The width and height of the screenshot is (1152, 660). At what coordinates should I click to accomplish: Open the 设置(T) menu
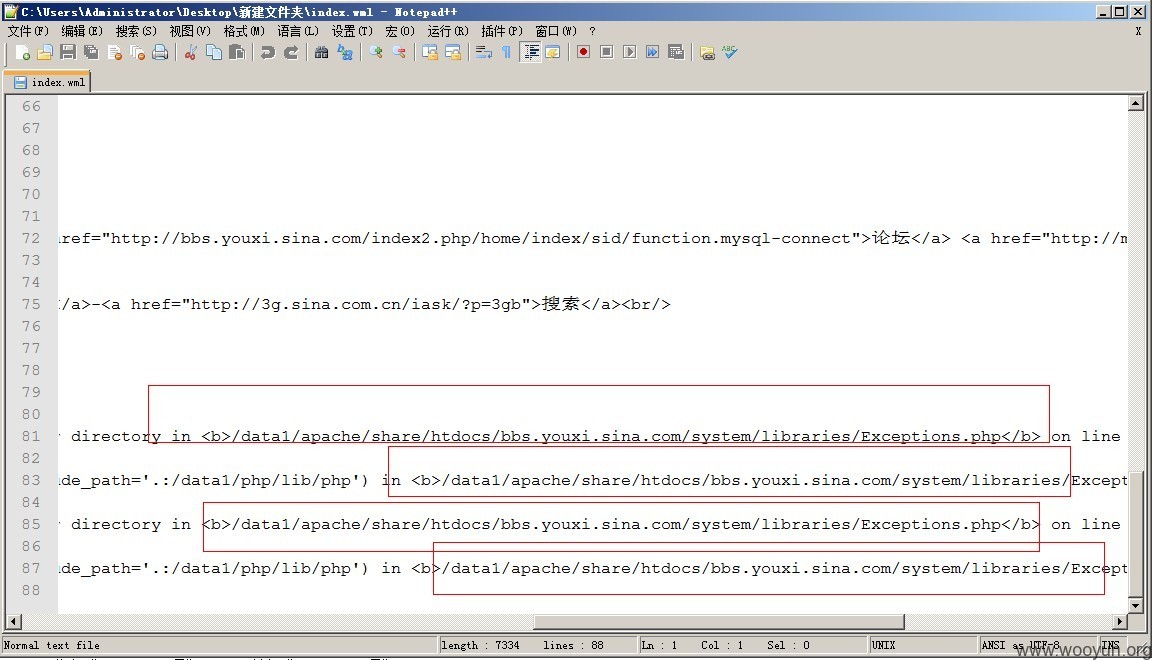352,31
